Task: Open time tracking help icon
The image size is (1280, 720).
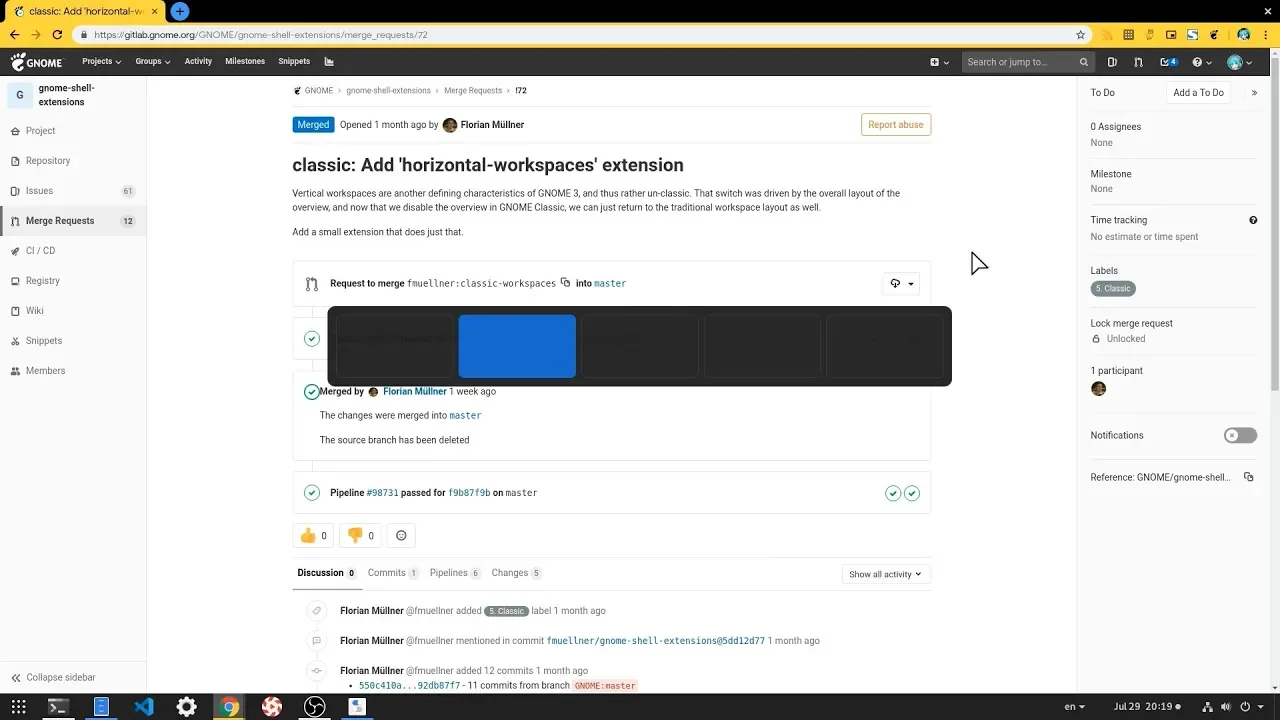Action: [x=1253, y=220]
